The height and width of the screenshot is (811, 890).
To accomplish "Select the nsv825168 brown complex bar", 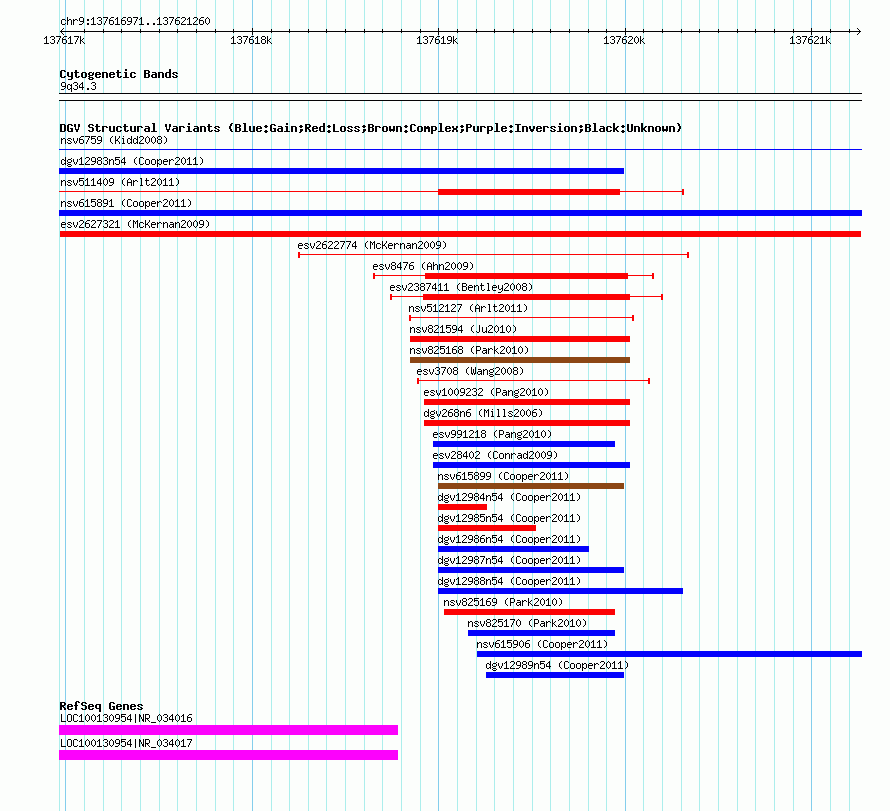I will click(520, 360).
